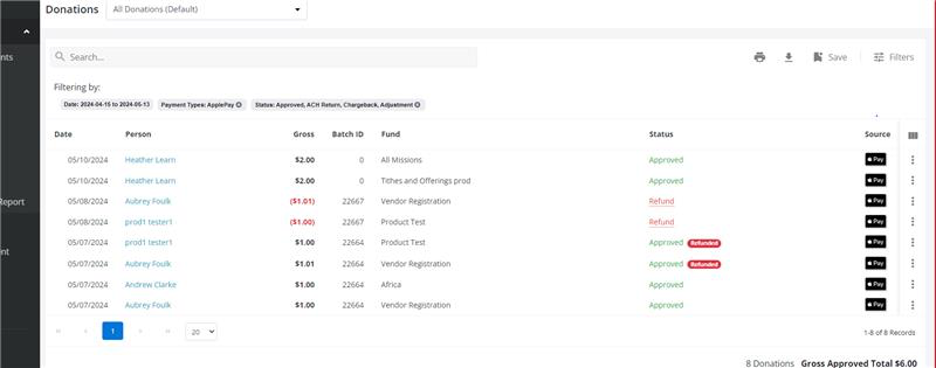Open the All Donations (Default) dropdown

(x=207, y=10)
